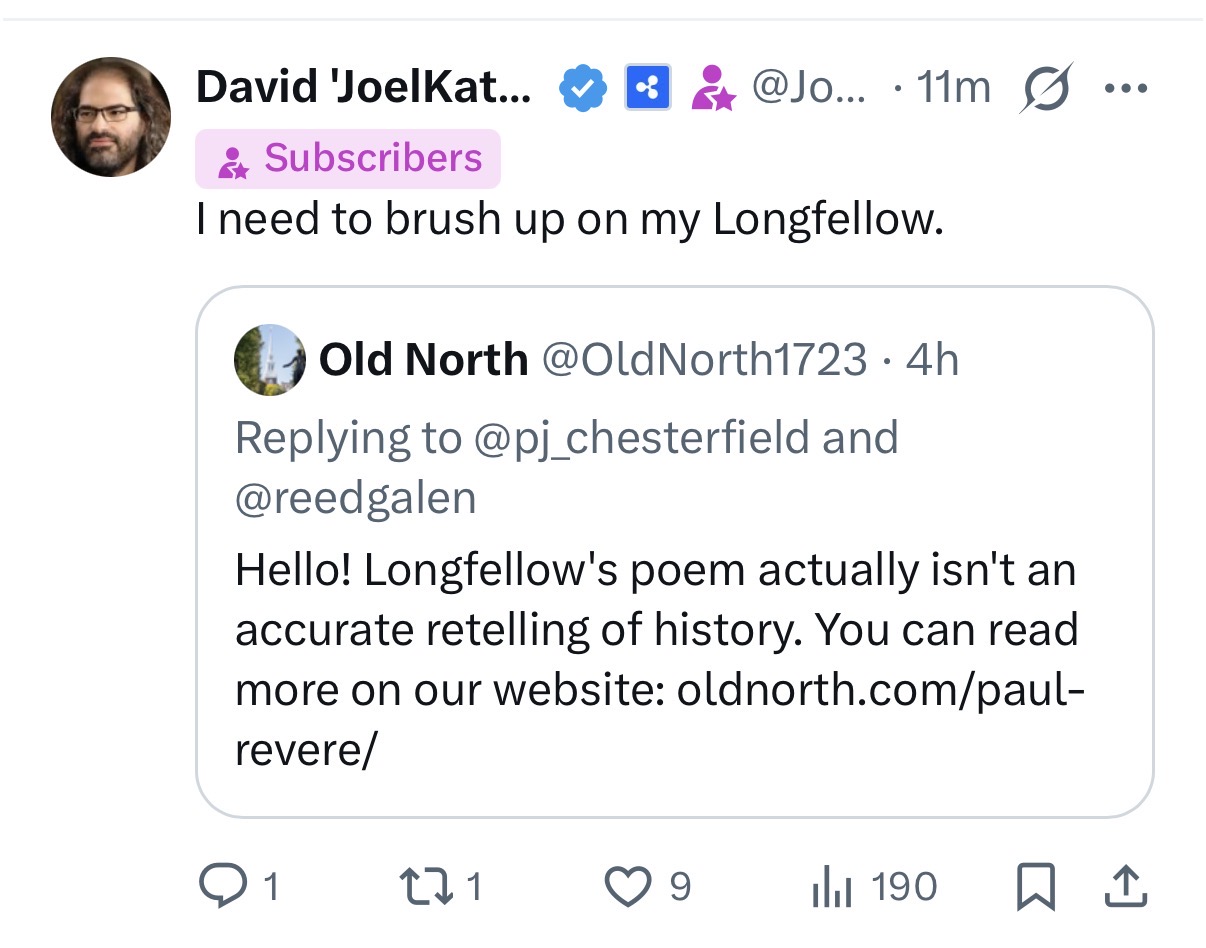Open David's profile picture

111,117
